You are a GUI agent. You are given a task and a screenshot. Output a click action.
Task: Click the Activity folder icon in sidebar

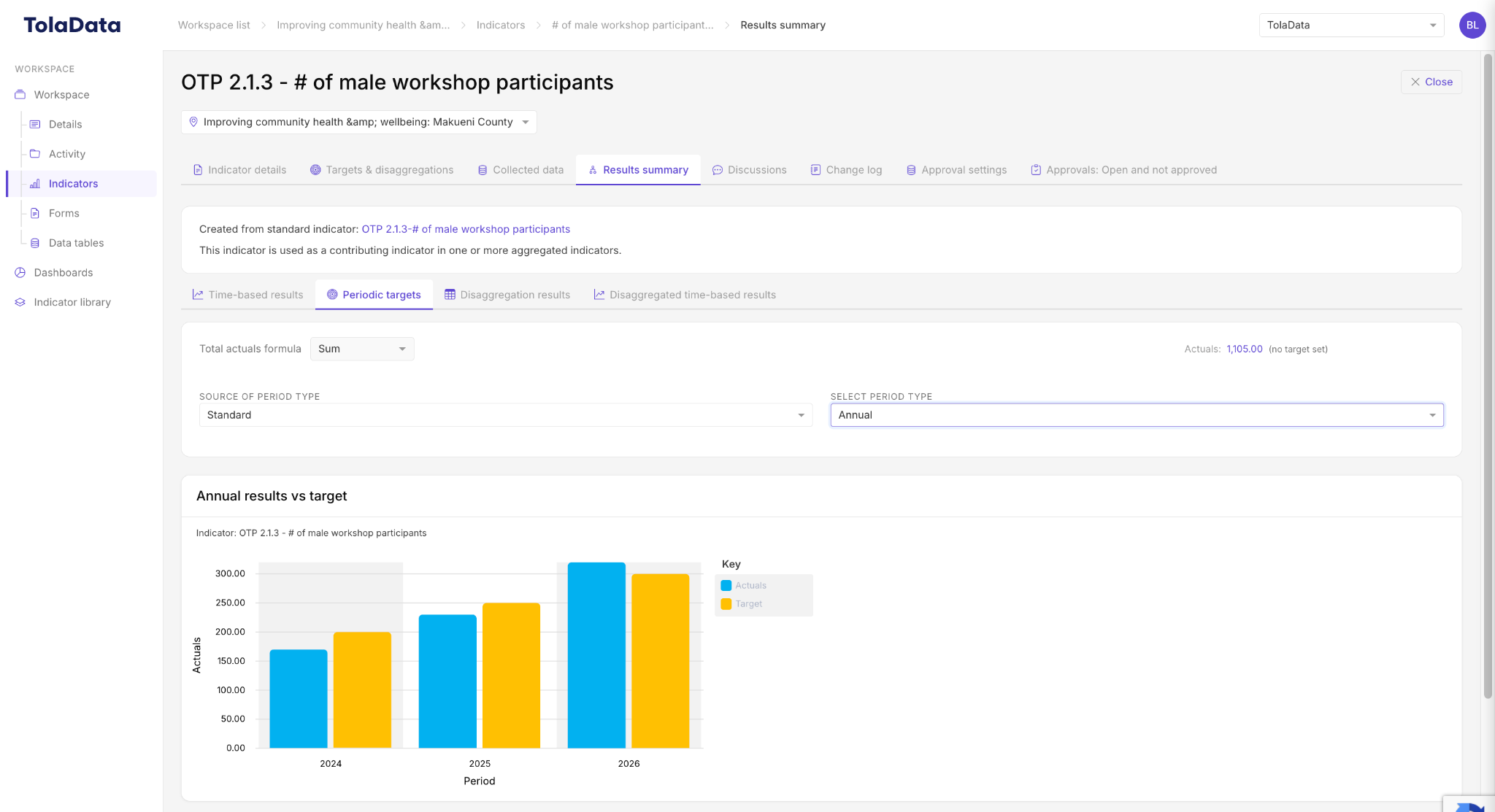coord(35,154)
